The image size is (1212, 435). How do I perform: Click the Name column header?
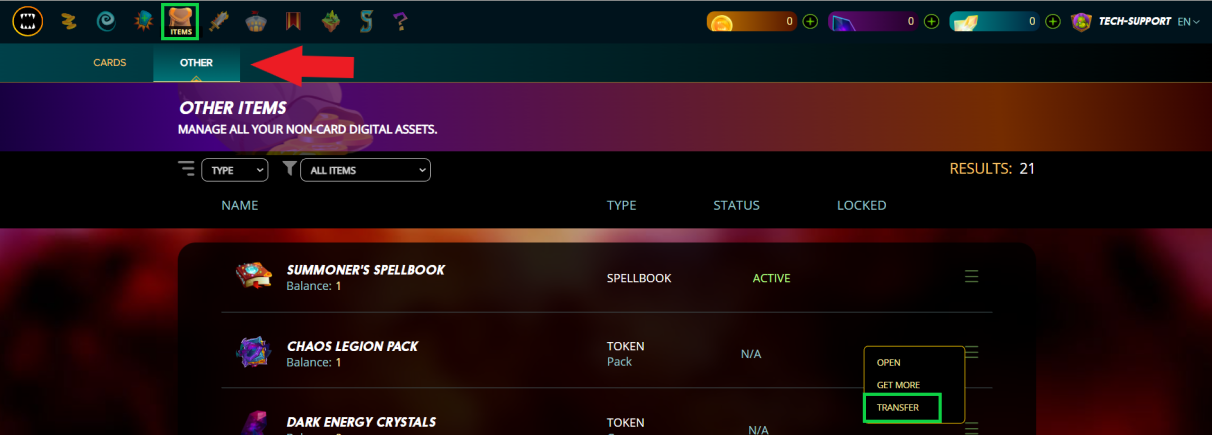coord(240,205)
